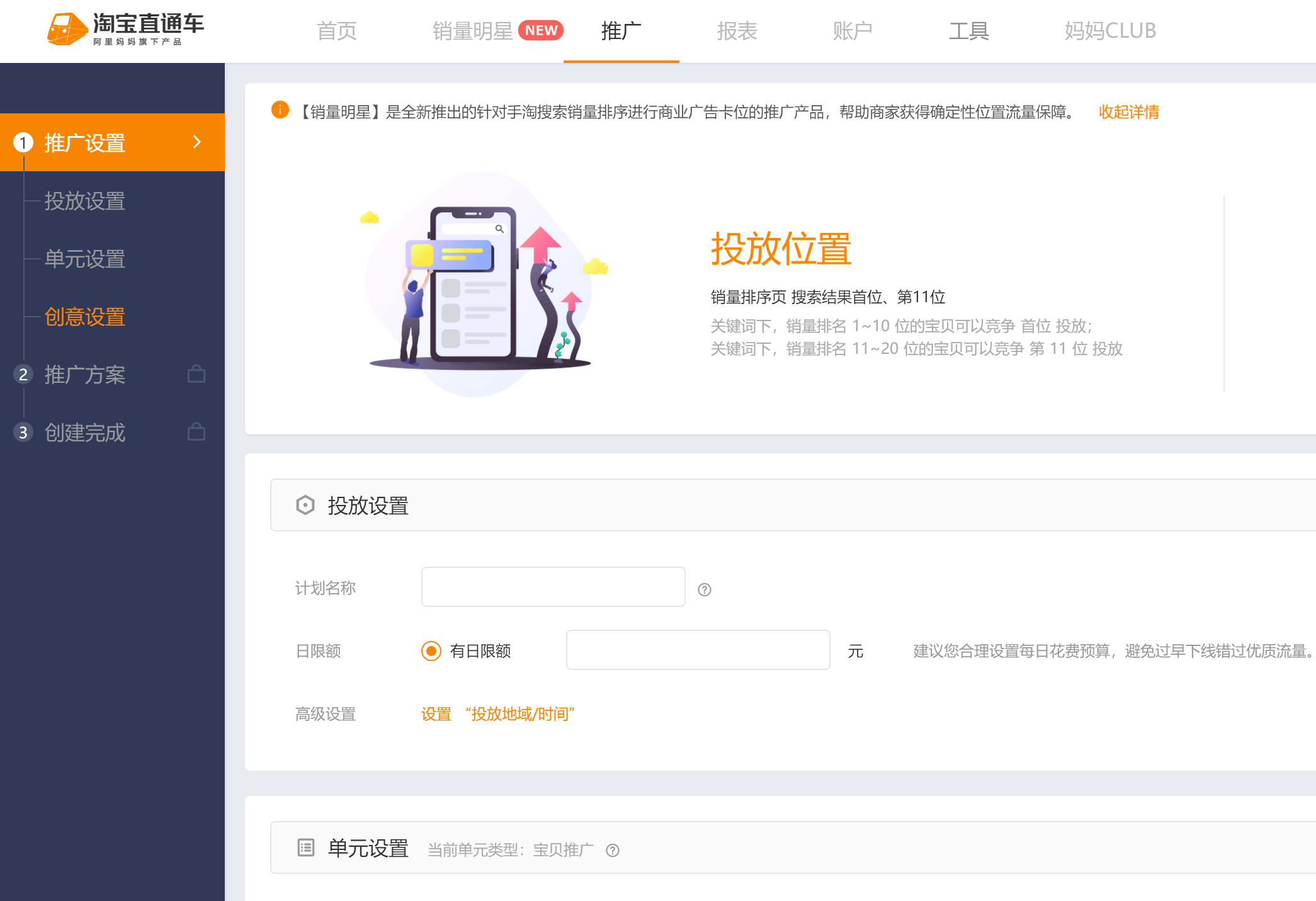This screenshot has height=901, width=1316.
Task: Click the 计划名称 text input field
Action: (553, 587)
